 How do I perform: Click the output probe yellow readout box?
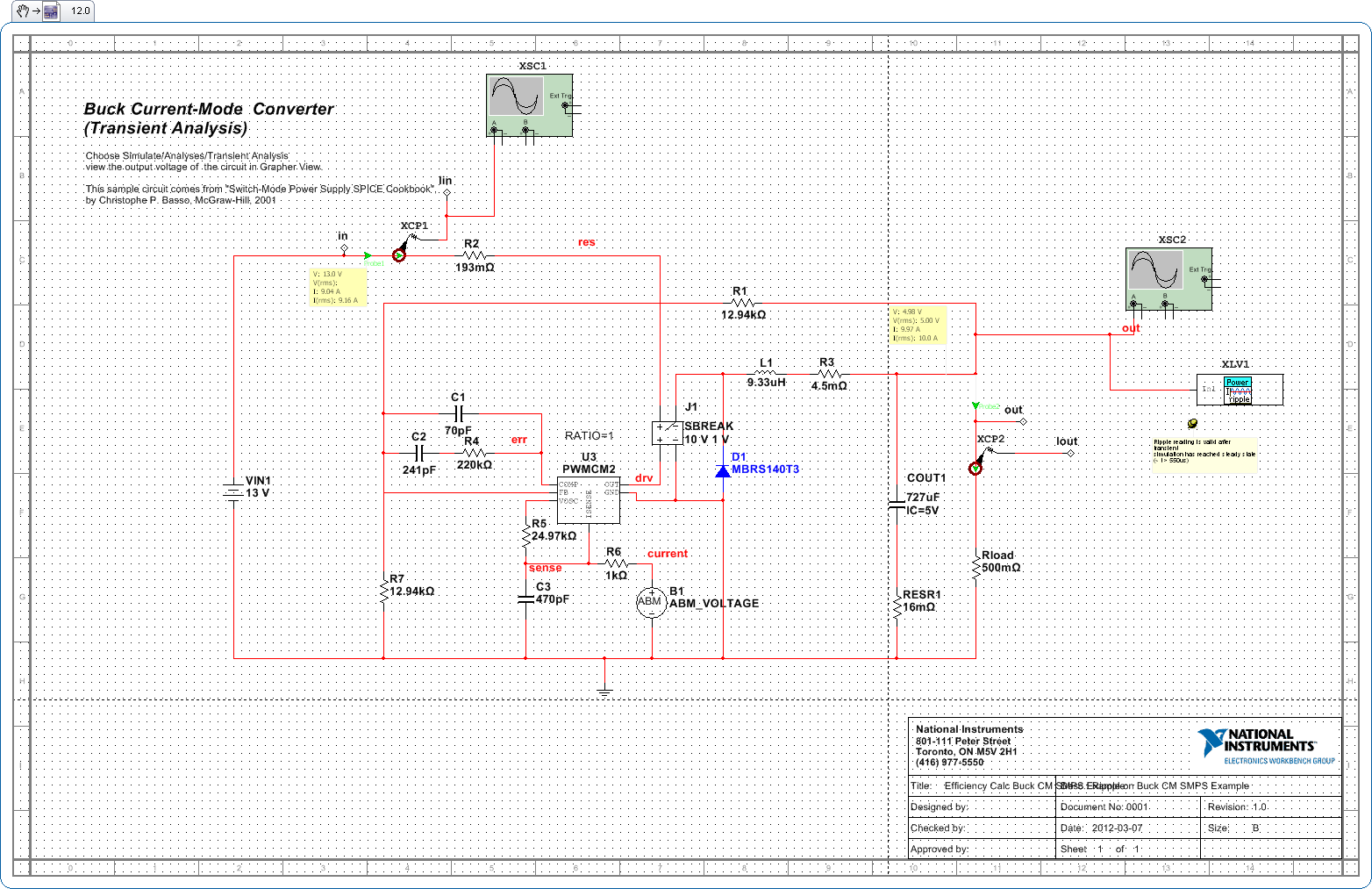(x=918, y=325)
